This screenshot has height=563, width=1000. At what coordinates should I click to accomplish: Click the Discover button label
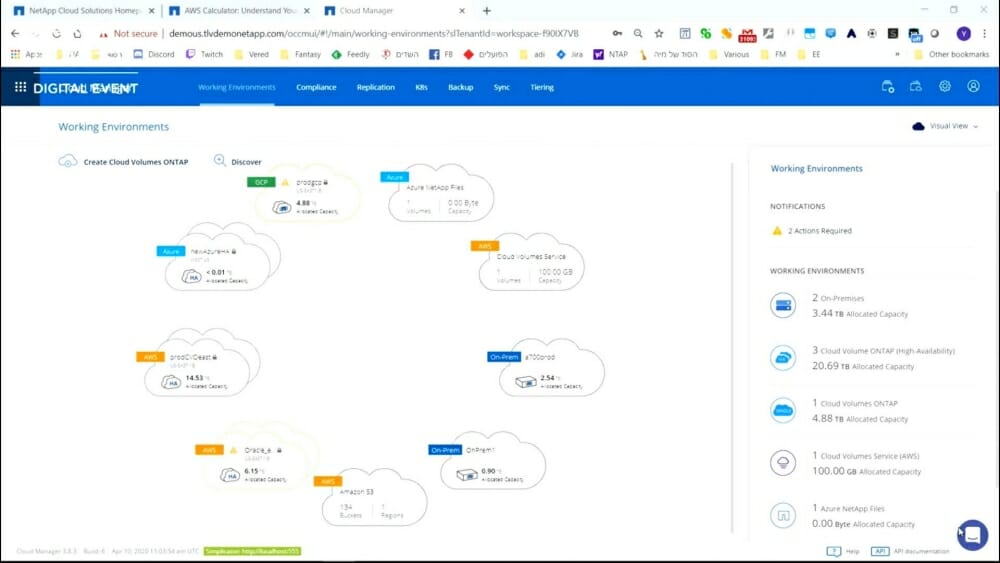[x=246, y=162]
